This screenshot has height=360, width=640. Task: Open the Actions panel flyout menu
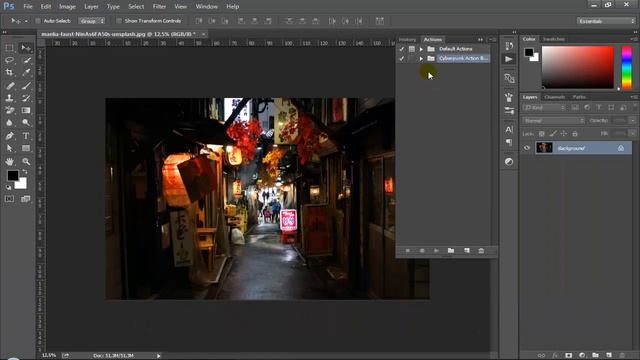(x=493, y=40)
